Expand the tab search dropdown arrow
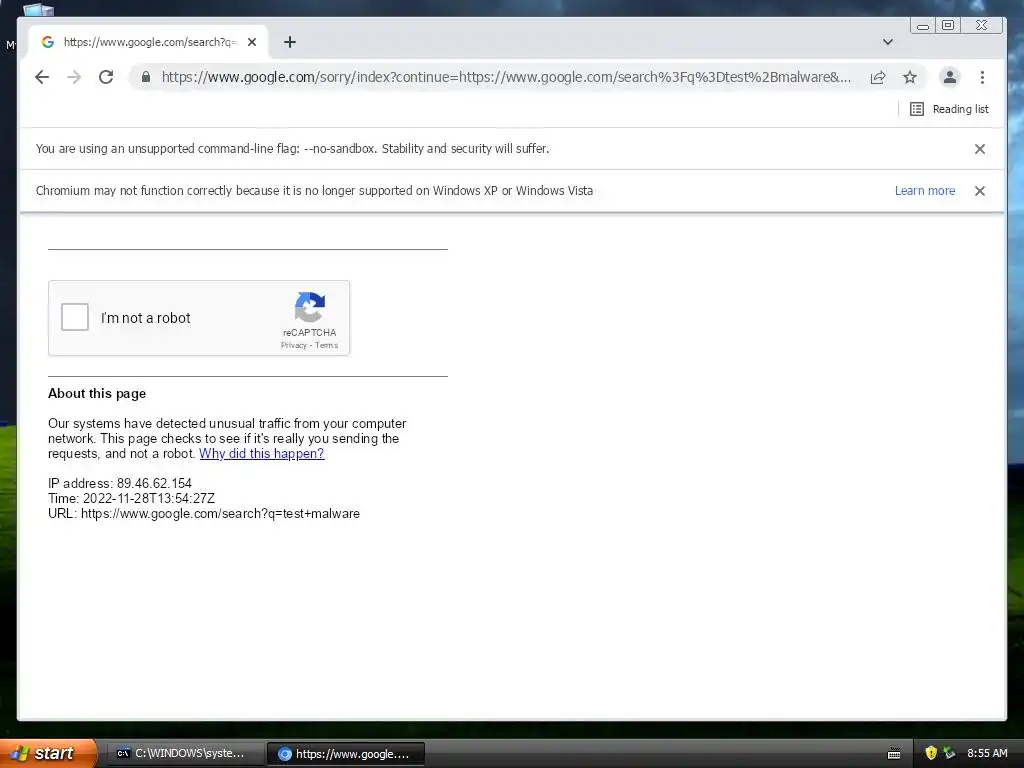Screen dimensions: 1024x768 click(888, 42)
